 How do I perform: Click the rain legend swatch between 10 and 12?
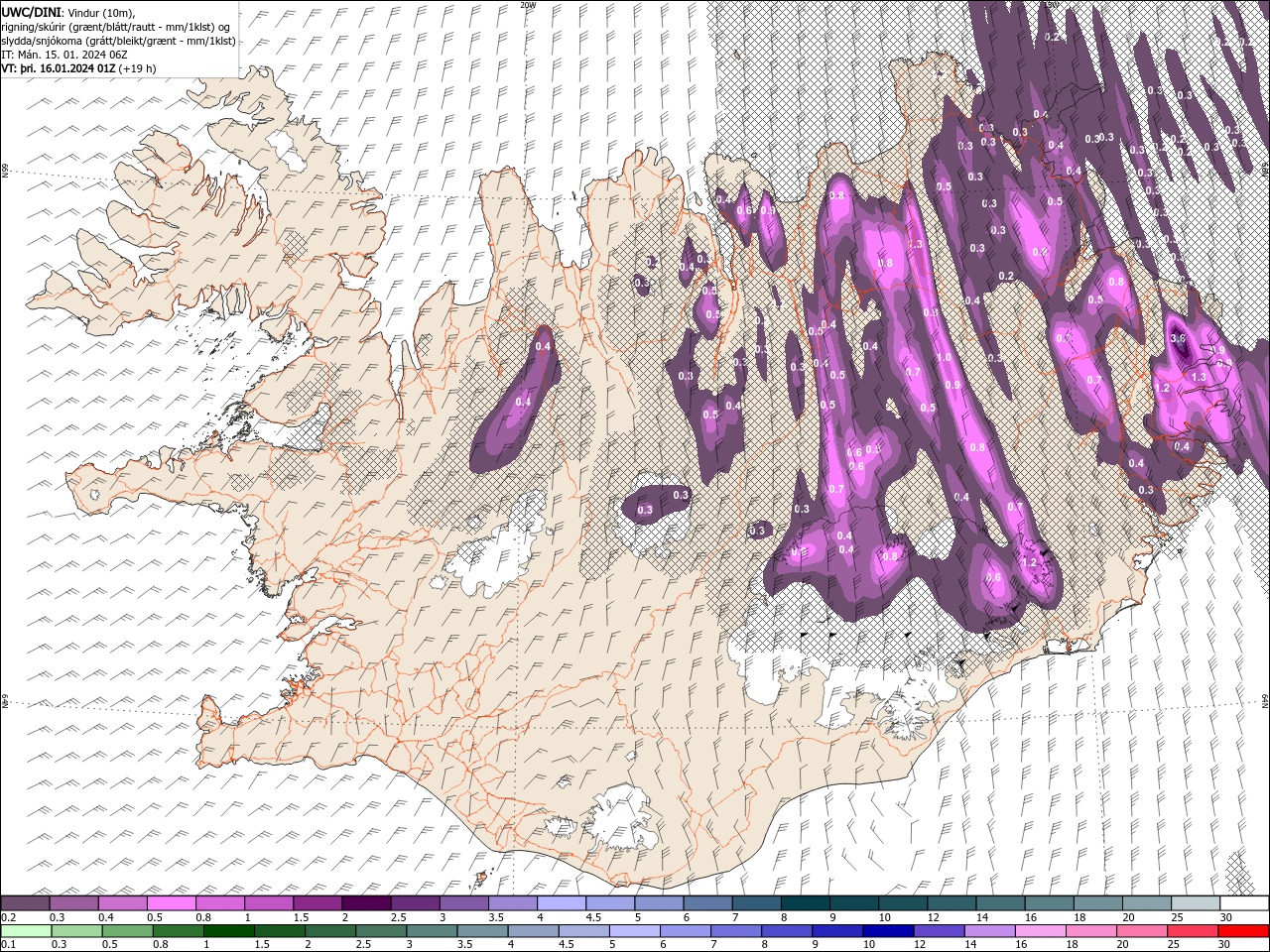[x=888, y=930]
